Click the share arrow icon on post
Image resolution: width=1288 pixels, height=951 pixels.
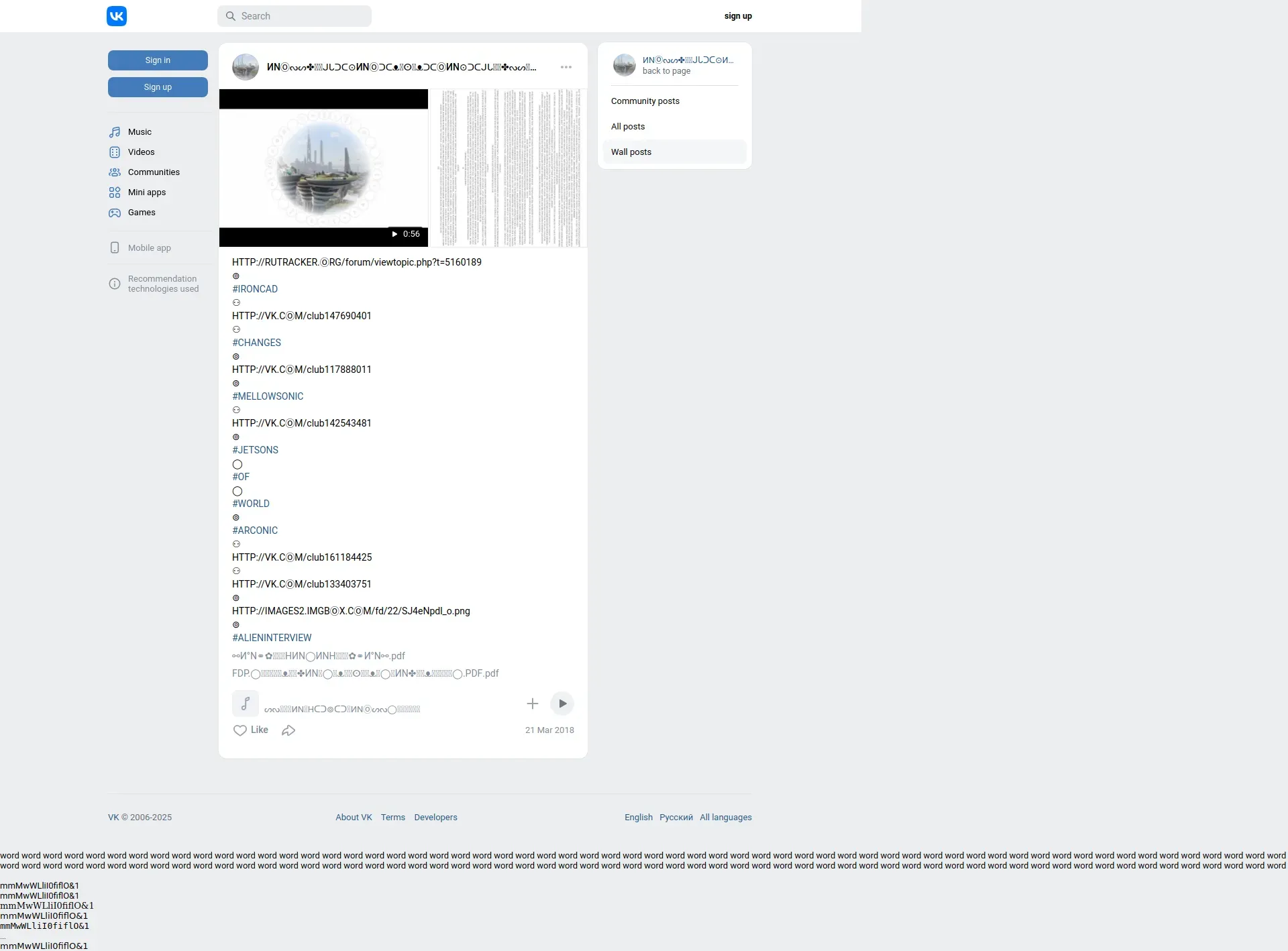[x=288, y=730]
